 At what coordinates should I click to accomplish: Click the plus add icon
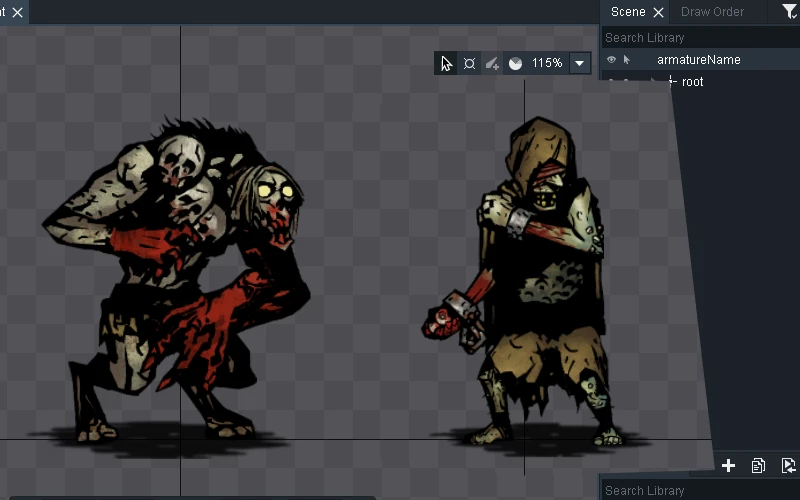click(x=729, y=465)
